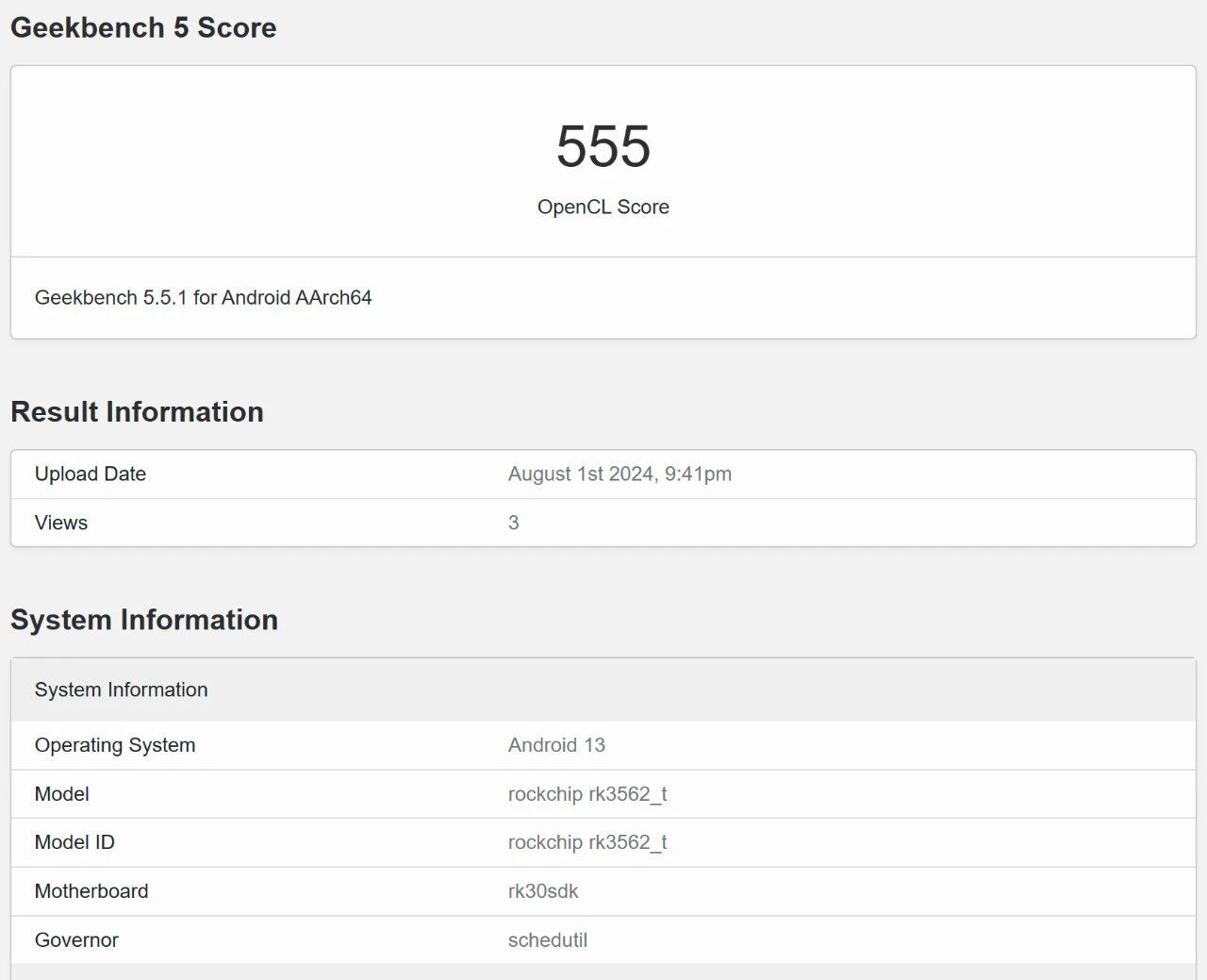Click the 555 score number
Image resolution: width=1207 pixels, height=980 pixels.
pyautogui.click(x=603, y=146)
